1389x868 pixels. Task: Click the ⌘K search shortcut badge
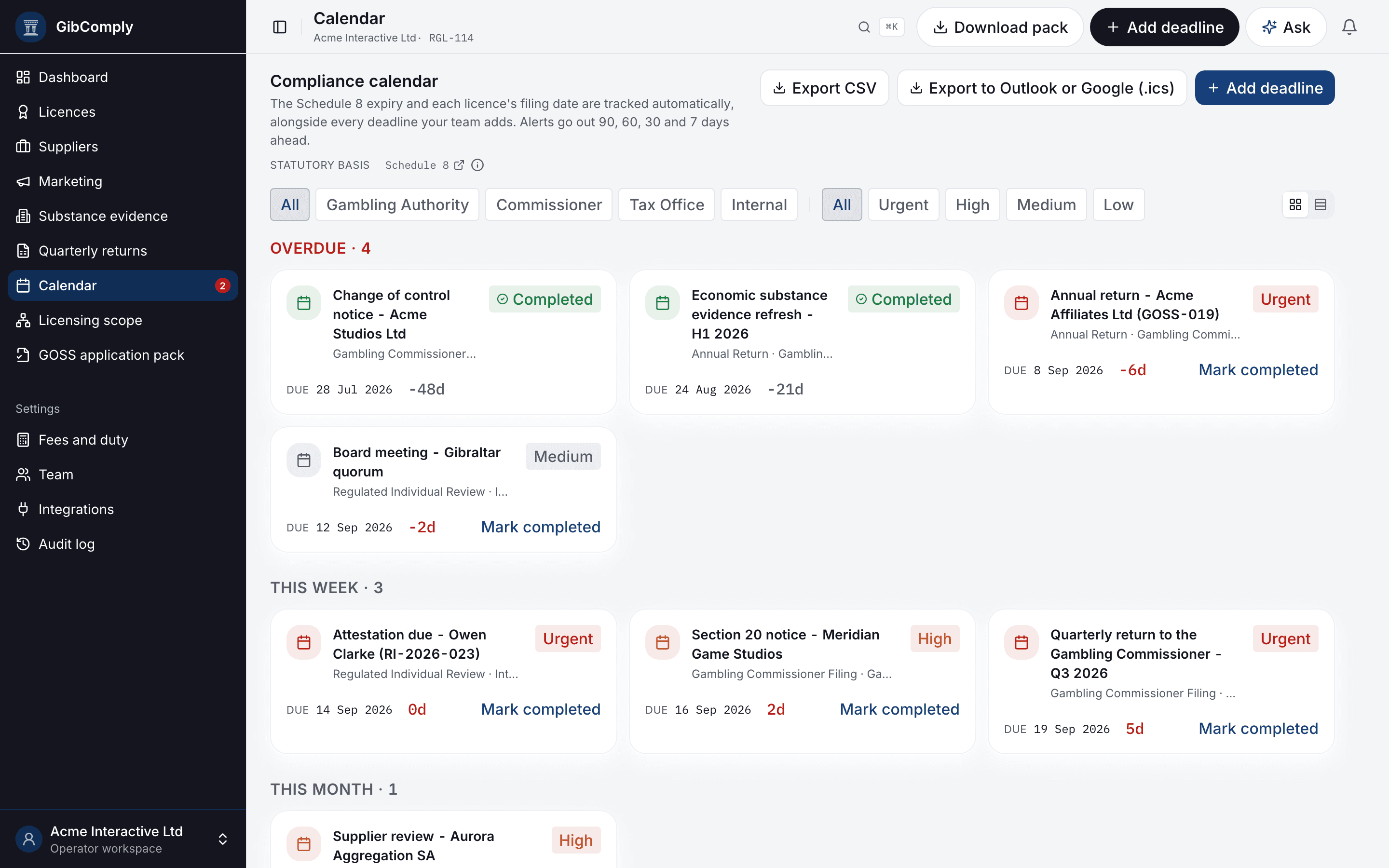click(891, 27)
